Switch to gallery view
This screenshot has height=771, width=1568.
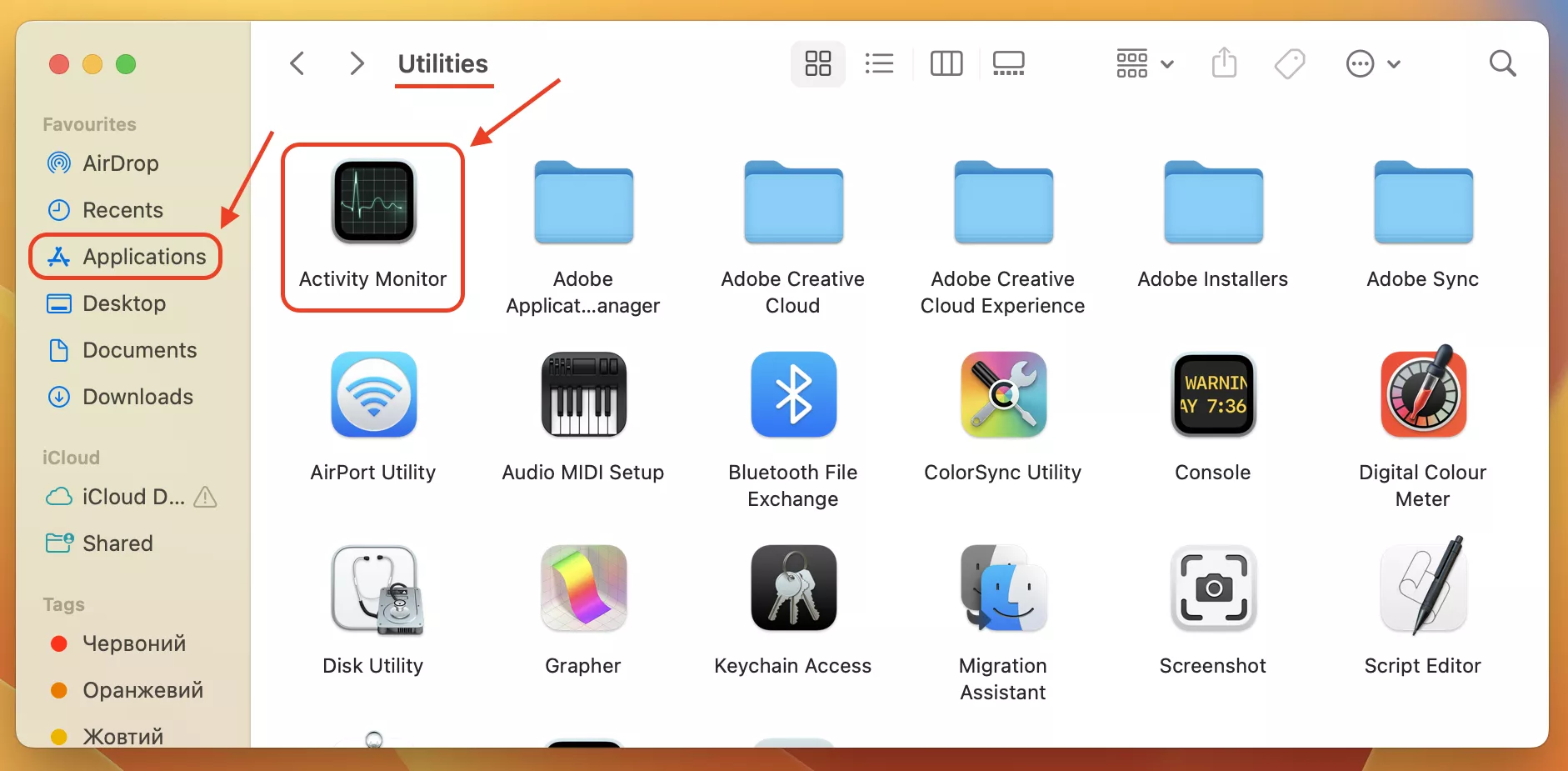tap(1009, 63)
